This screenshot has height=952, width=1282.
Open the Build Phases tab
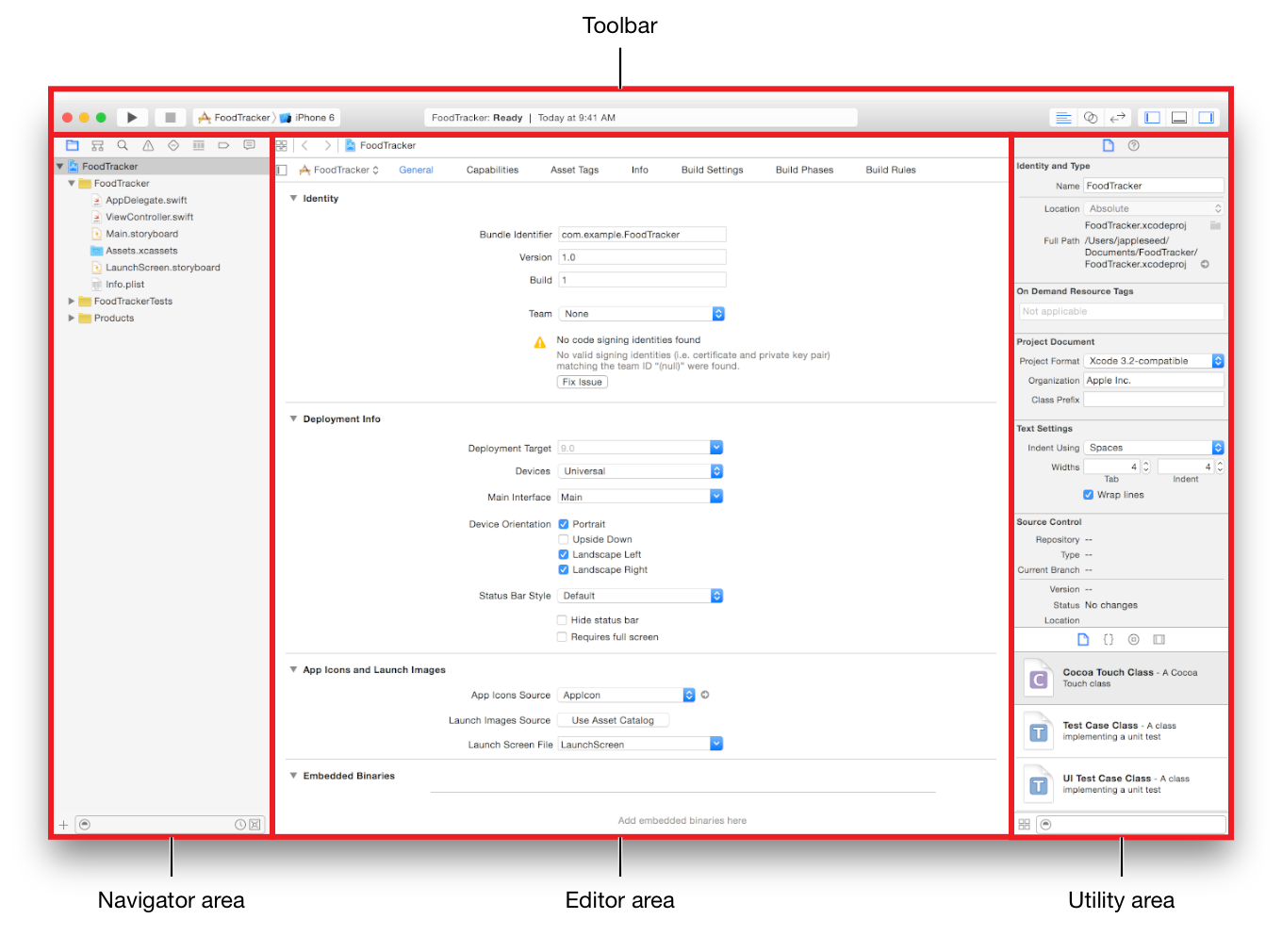(x=804, y=170)
